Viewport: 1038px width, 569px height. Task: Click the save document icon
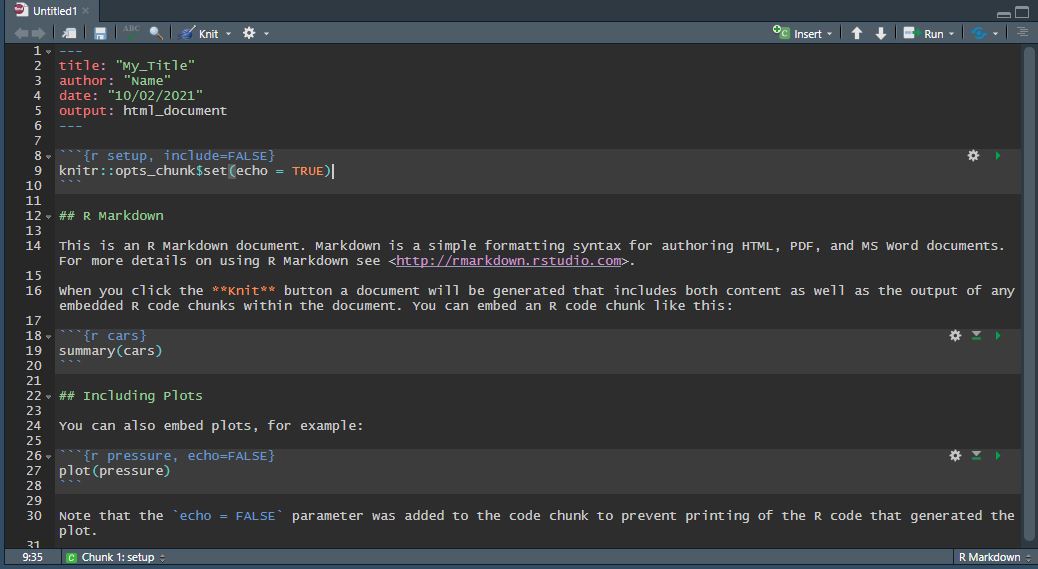[x=100, y=33]
